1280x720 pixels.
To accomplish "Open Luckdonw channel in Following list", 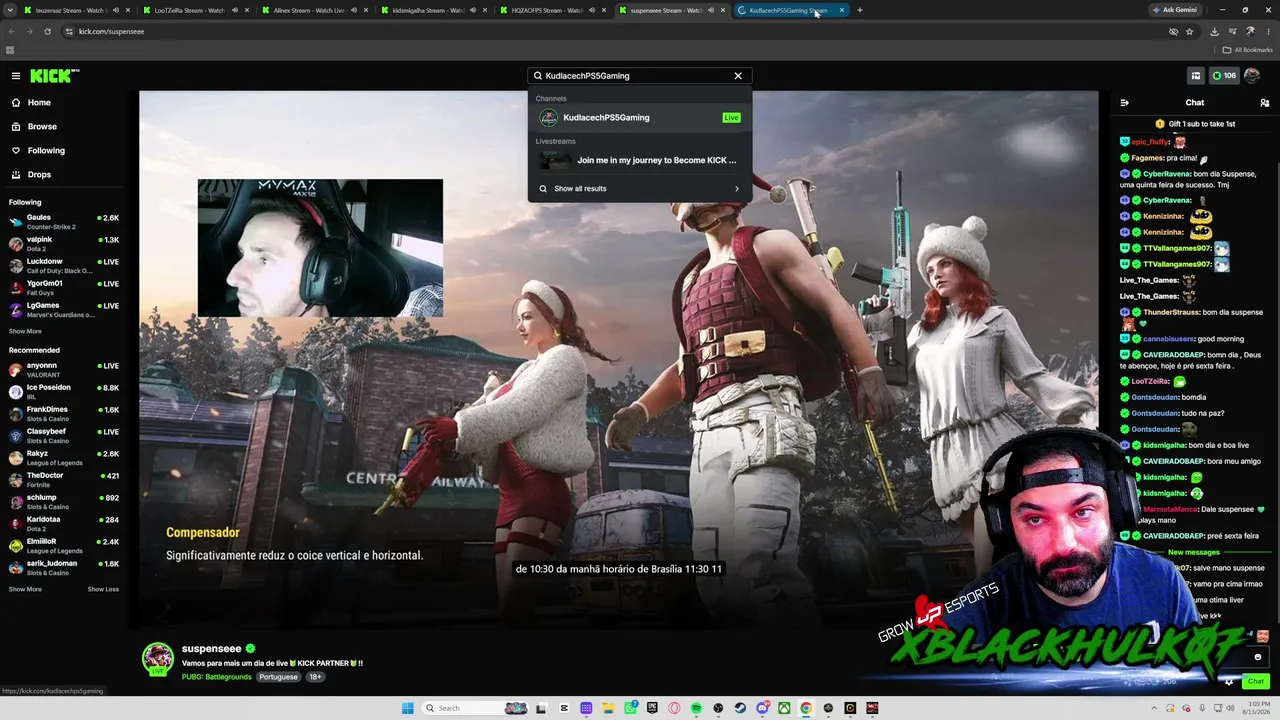I will click(64, 266).
